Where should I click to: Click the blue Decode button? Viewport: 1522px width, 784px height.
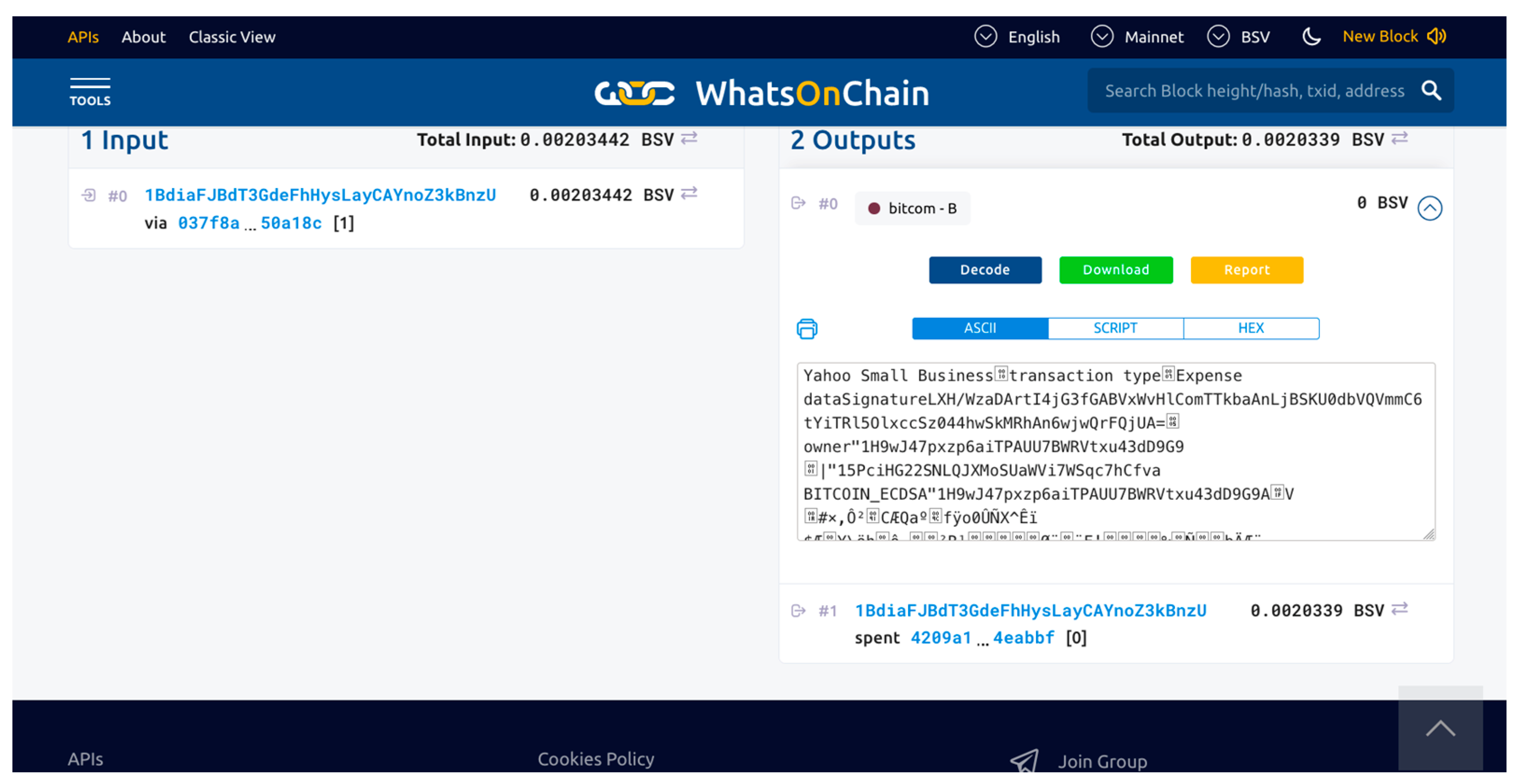tap(984, 270)
